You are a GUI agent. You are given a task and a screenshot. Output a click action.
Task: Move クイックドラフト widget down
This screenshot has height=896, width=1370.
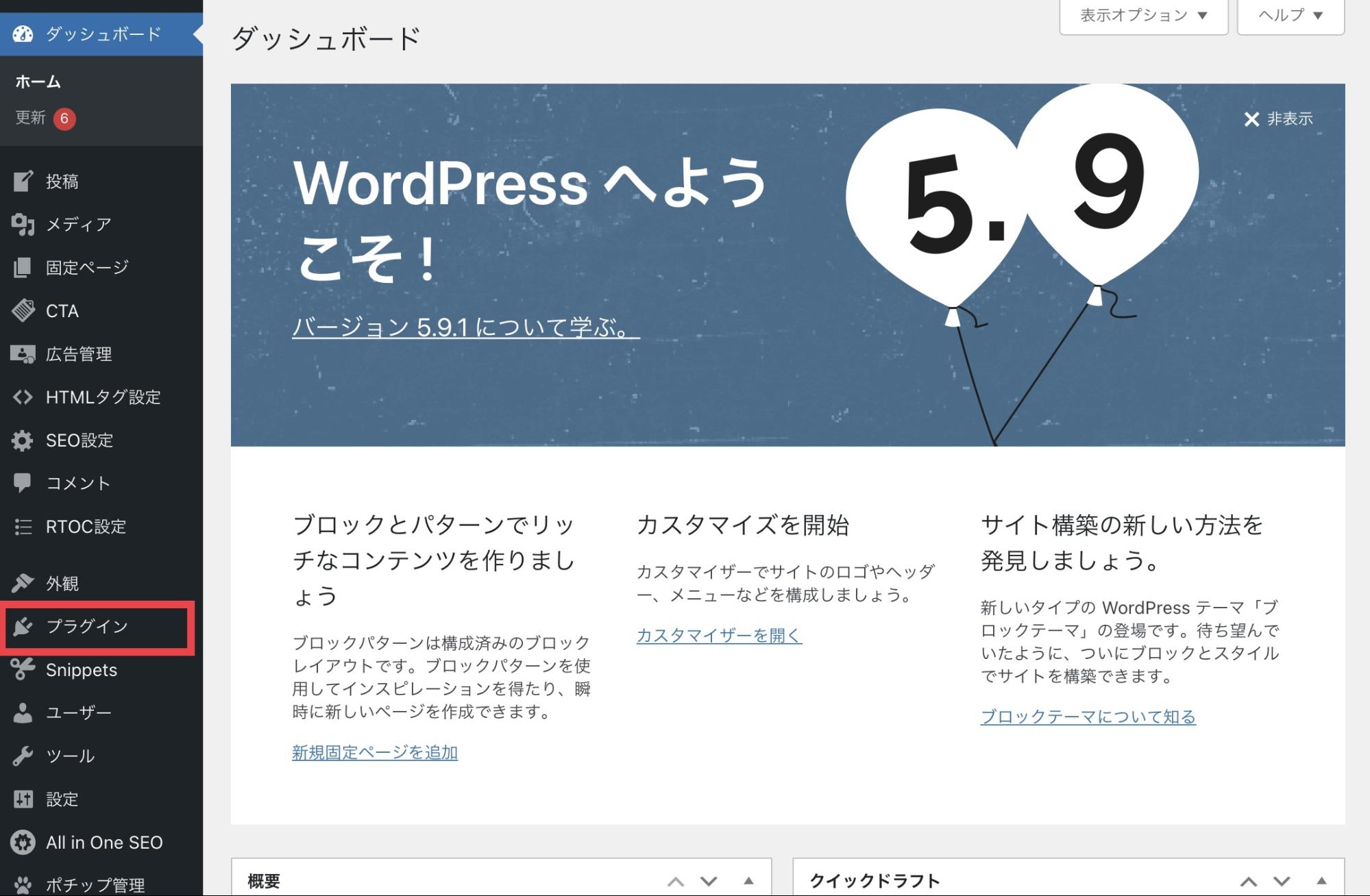point(1282,881)
